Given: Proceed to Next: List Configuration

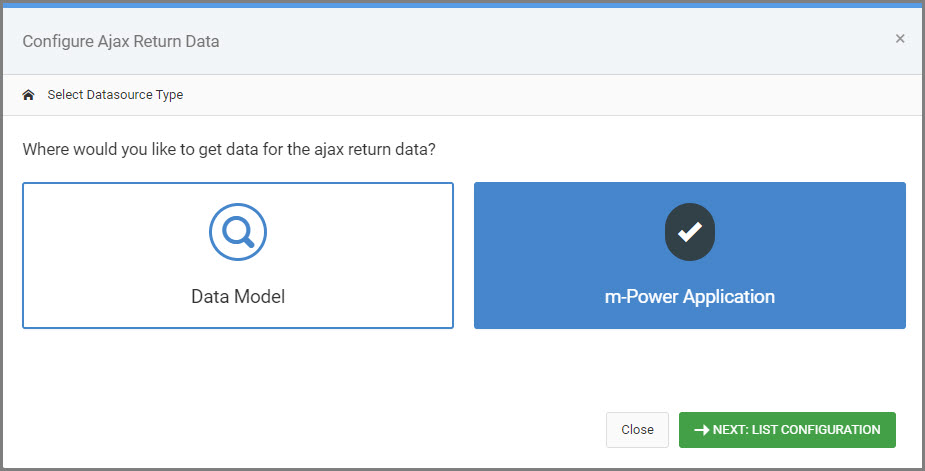Looking at the screenshot, I should pyautogui.click(x=787, y=430).
